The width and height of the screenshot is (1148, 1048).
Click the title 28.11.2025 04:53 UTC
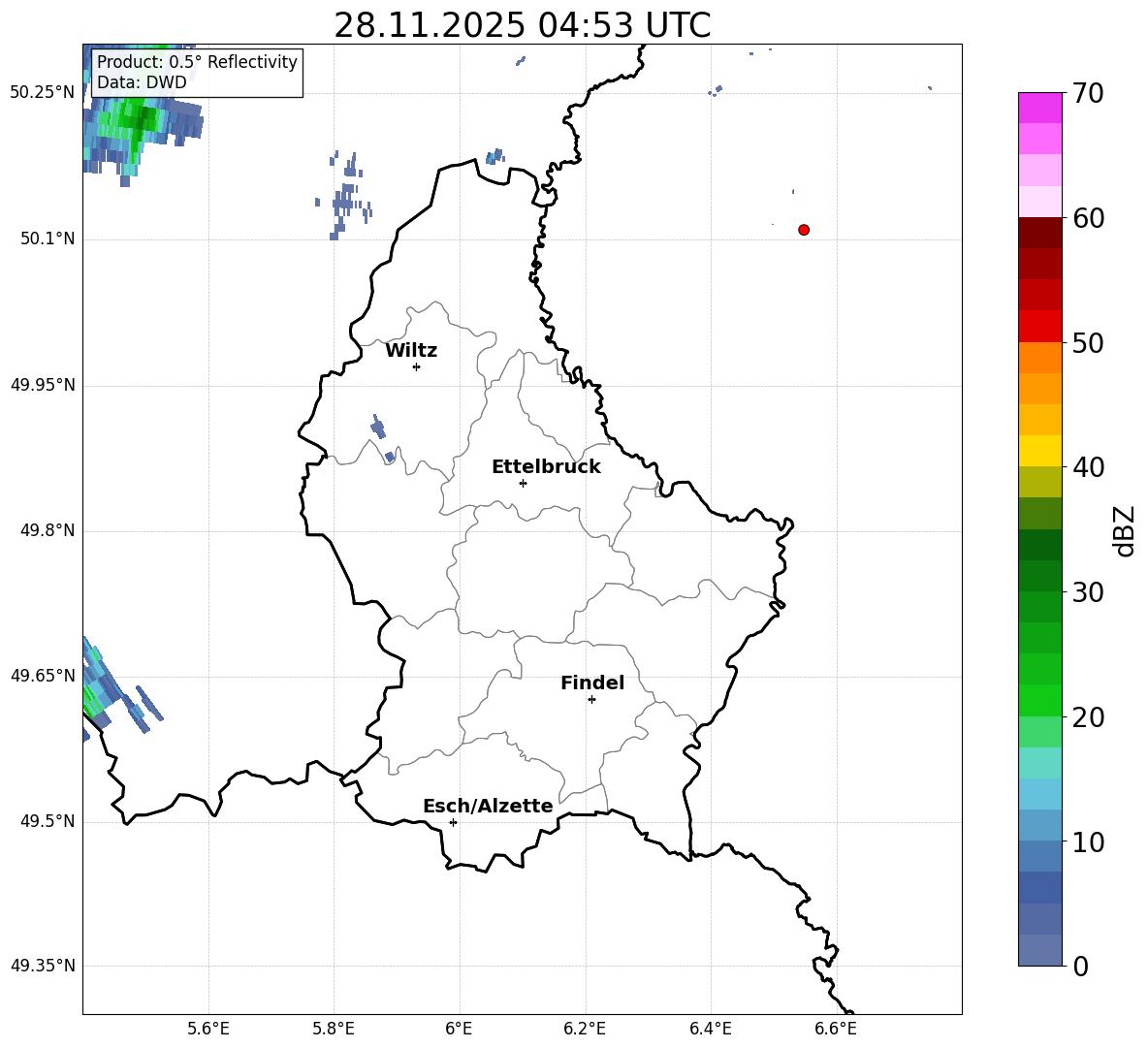coord(522,25)
